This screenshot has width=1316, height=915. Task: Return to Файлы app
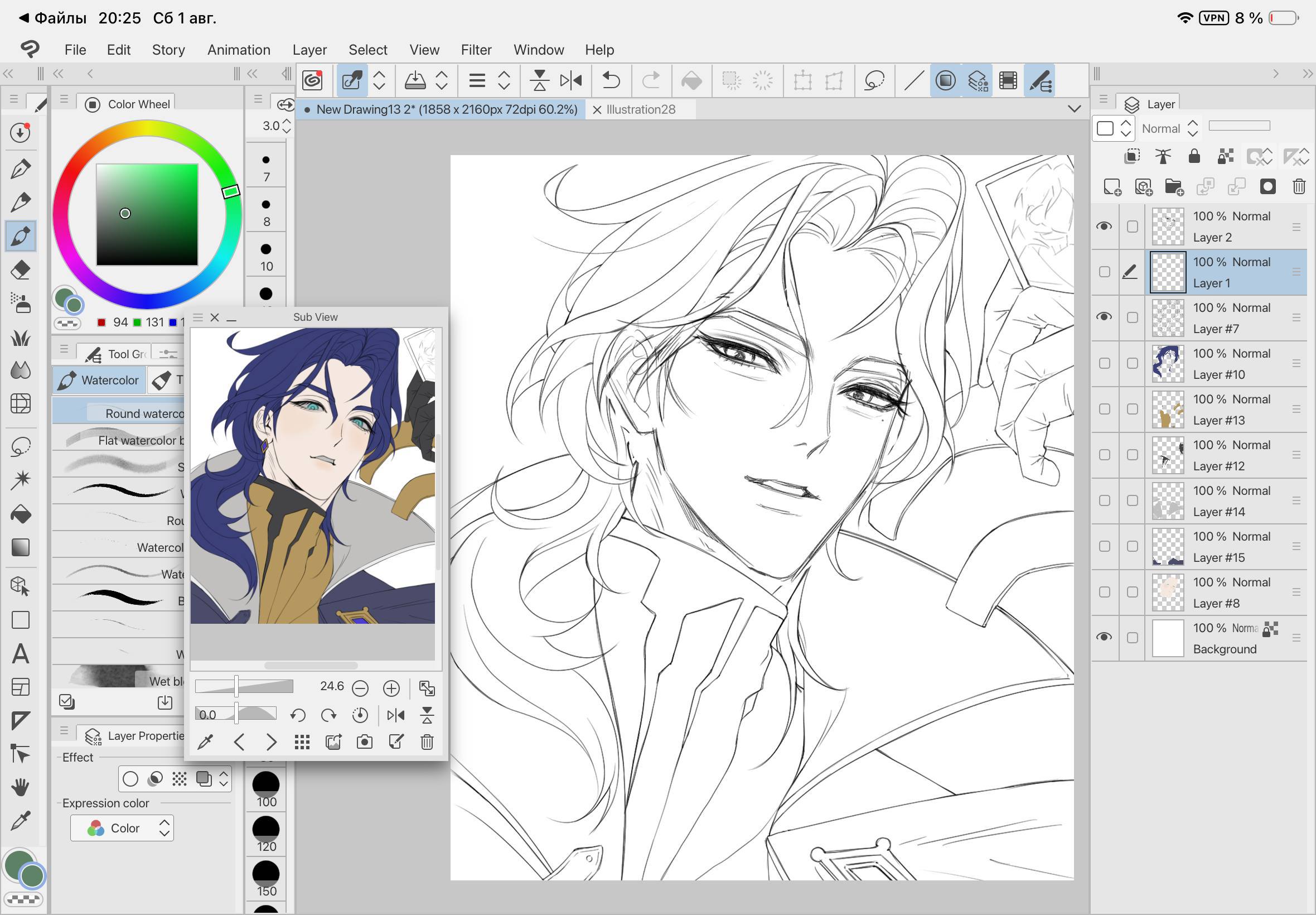[53, 18]
